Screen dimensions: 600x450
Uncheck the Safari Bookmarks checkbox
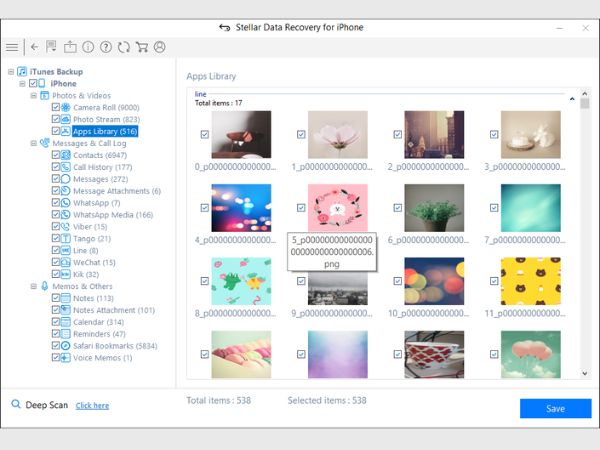(56, 346)
